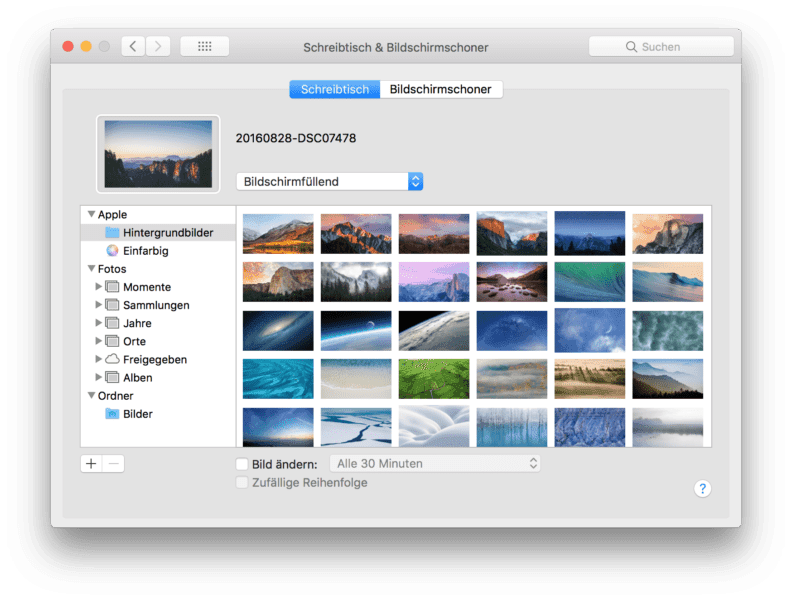This screenshot has width=792, height=600.
Task: Pick the green wave wallpaper thumbnail
Action: click(589, 282)
